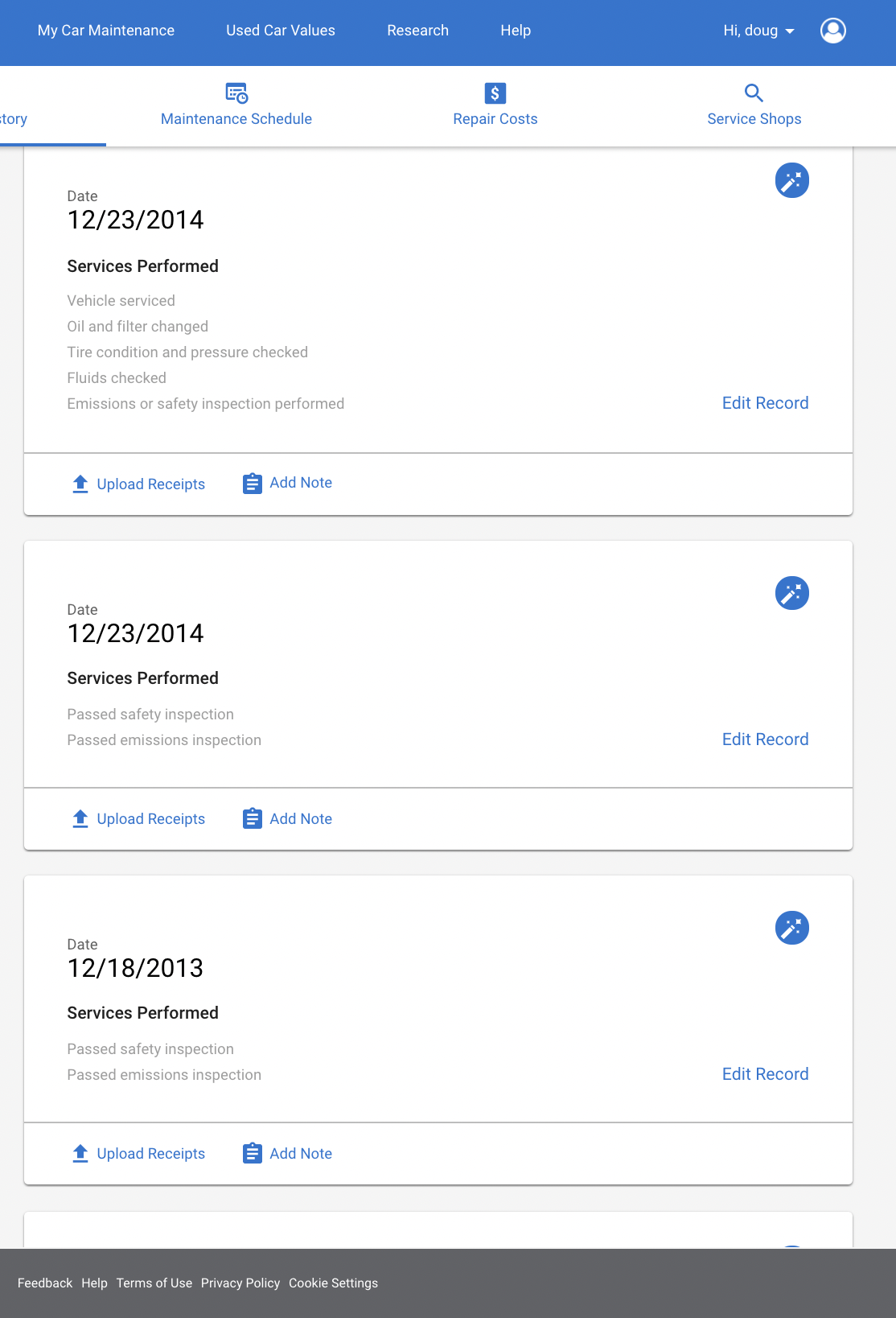
Task: Select the Repair Costs dollar icon
Action: [495, 93]
